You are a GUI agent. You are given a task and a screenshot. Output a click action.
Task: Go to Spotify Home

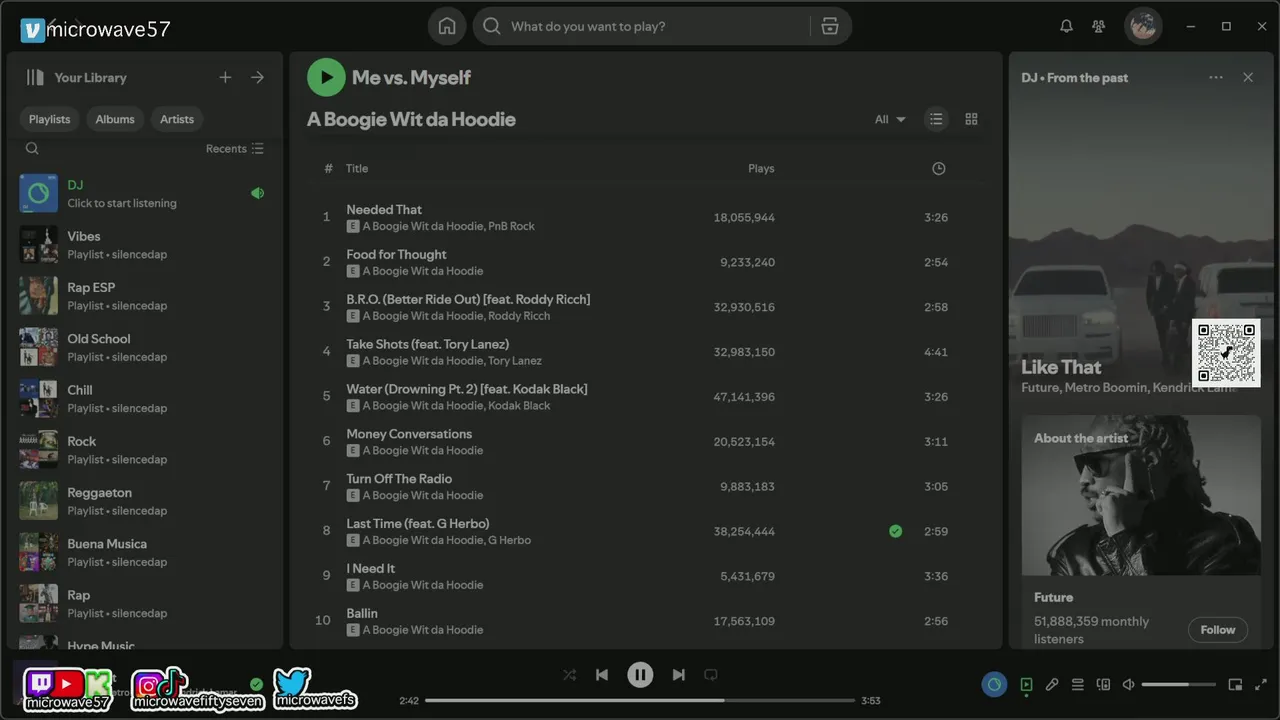point(447,26)
